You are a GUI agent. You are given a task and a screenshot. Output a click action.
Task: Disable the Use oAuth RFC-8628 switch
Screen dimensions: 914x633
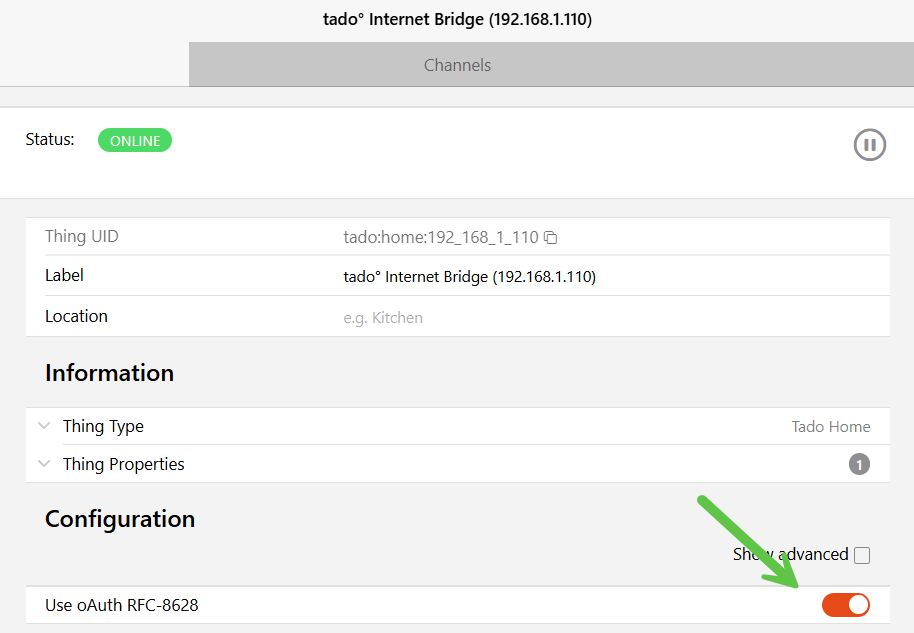click(846, 605)
